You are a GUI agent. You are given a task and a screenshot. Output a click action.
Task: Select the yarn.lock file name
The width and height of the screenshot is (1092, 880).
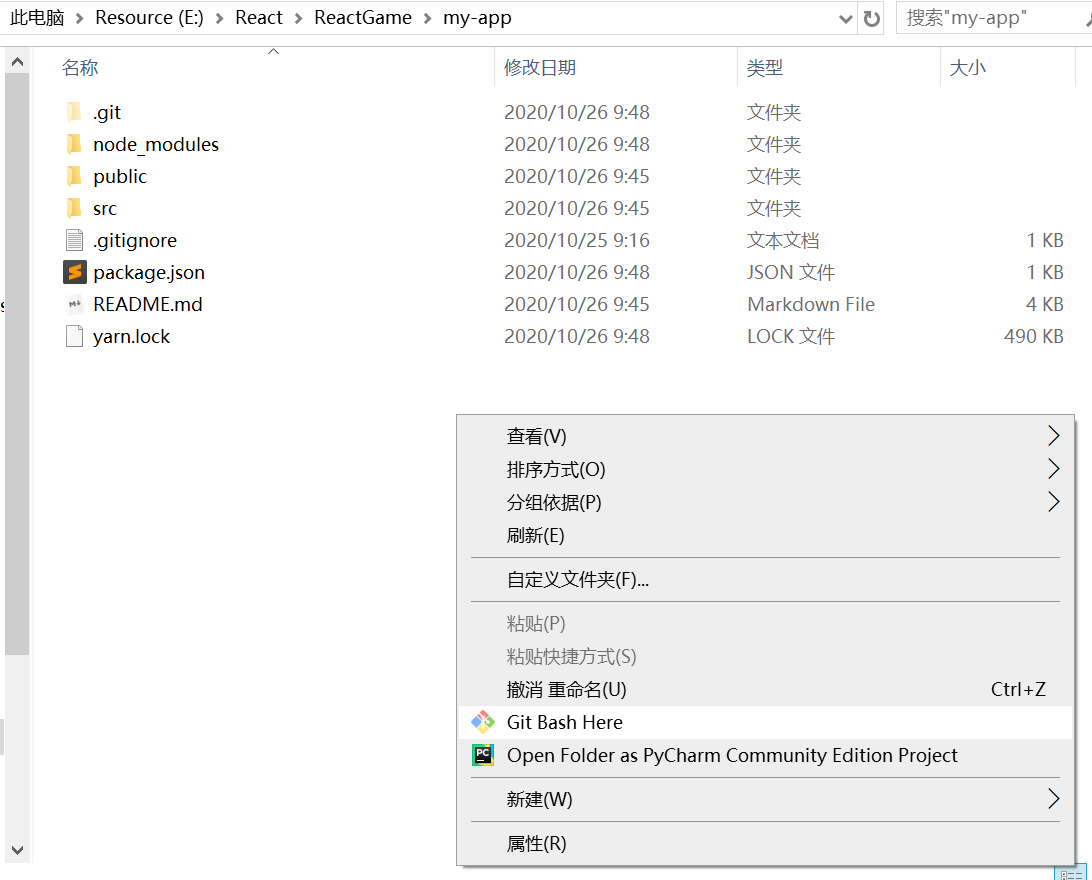click(x=132, y=336)
